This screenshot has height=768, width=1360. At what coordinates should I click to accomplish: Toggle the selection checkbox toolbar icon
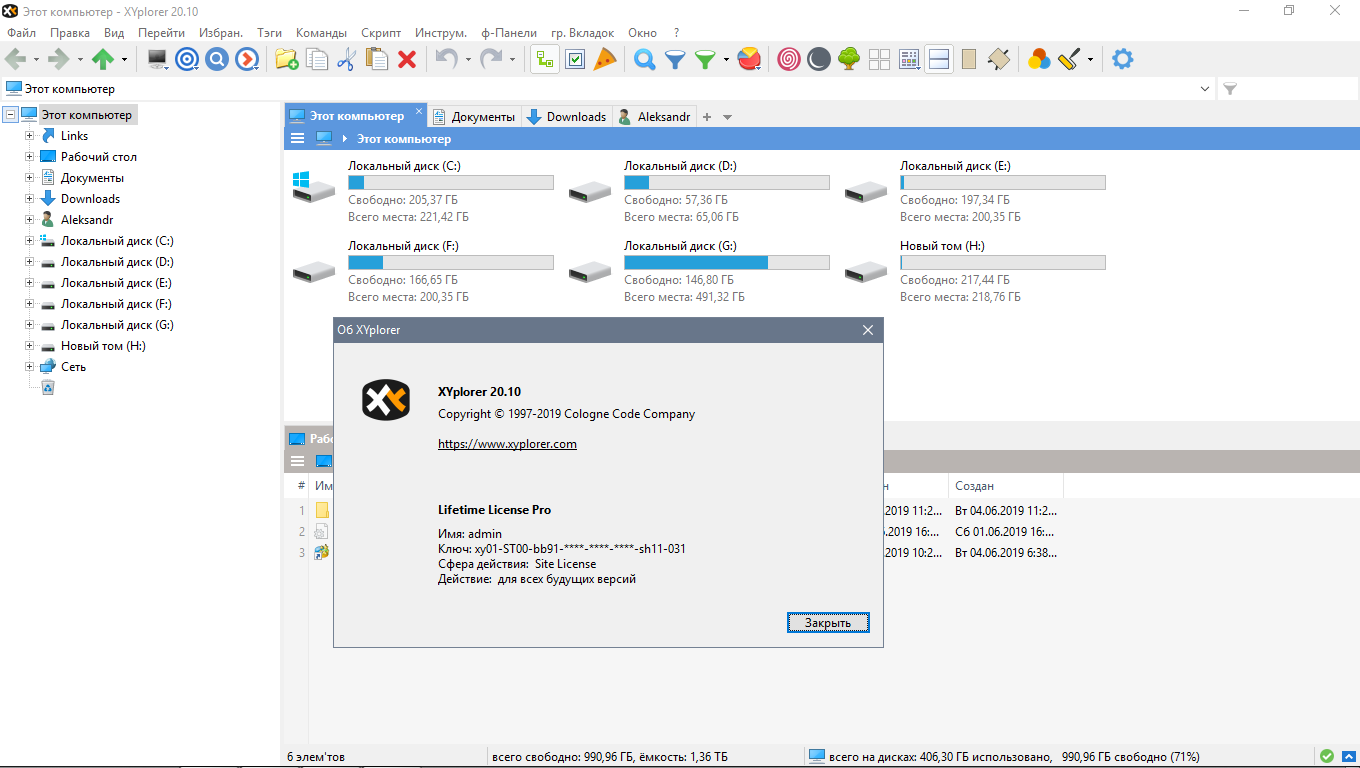575,60
